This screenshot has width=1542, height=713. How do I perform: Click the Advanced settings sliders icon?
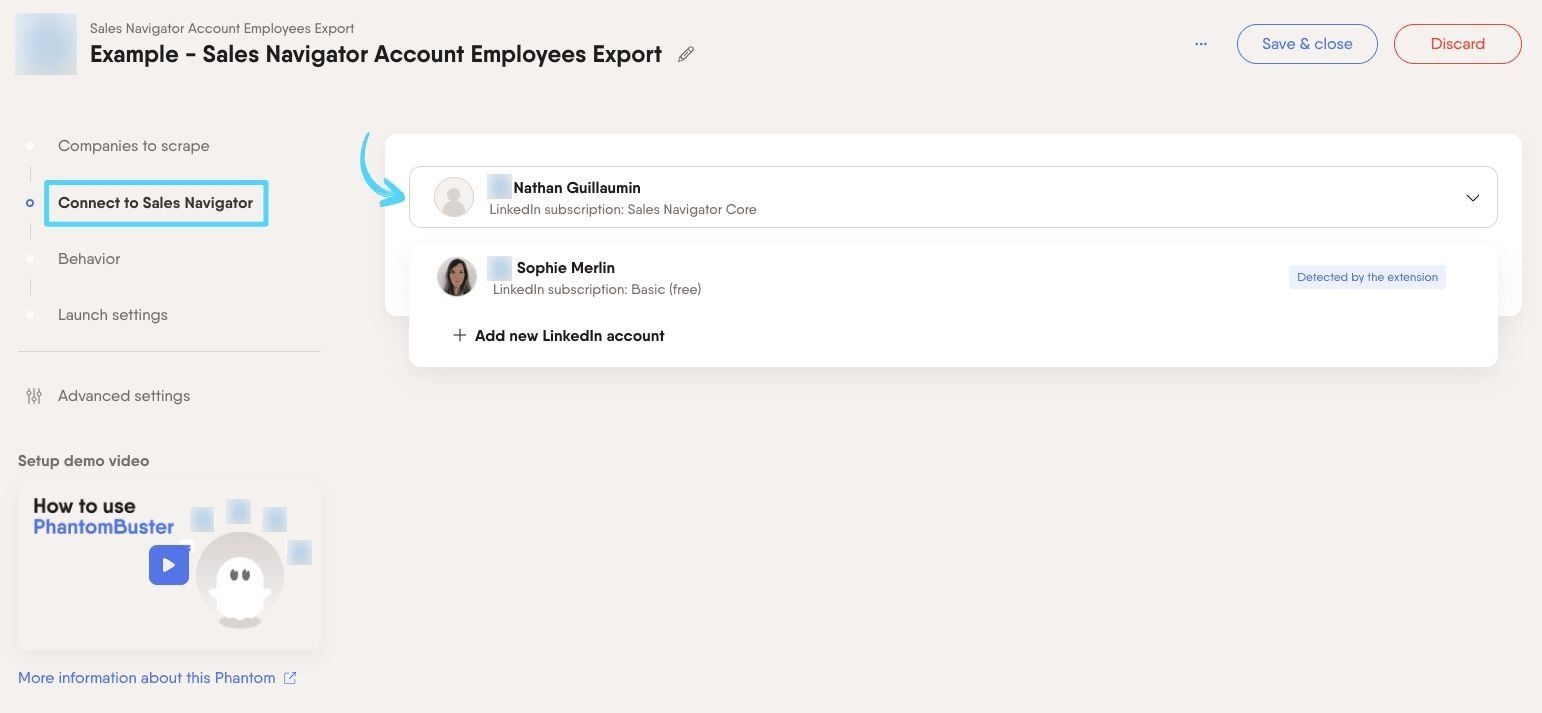click(34, 396)
